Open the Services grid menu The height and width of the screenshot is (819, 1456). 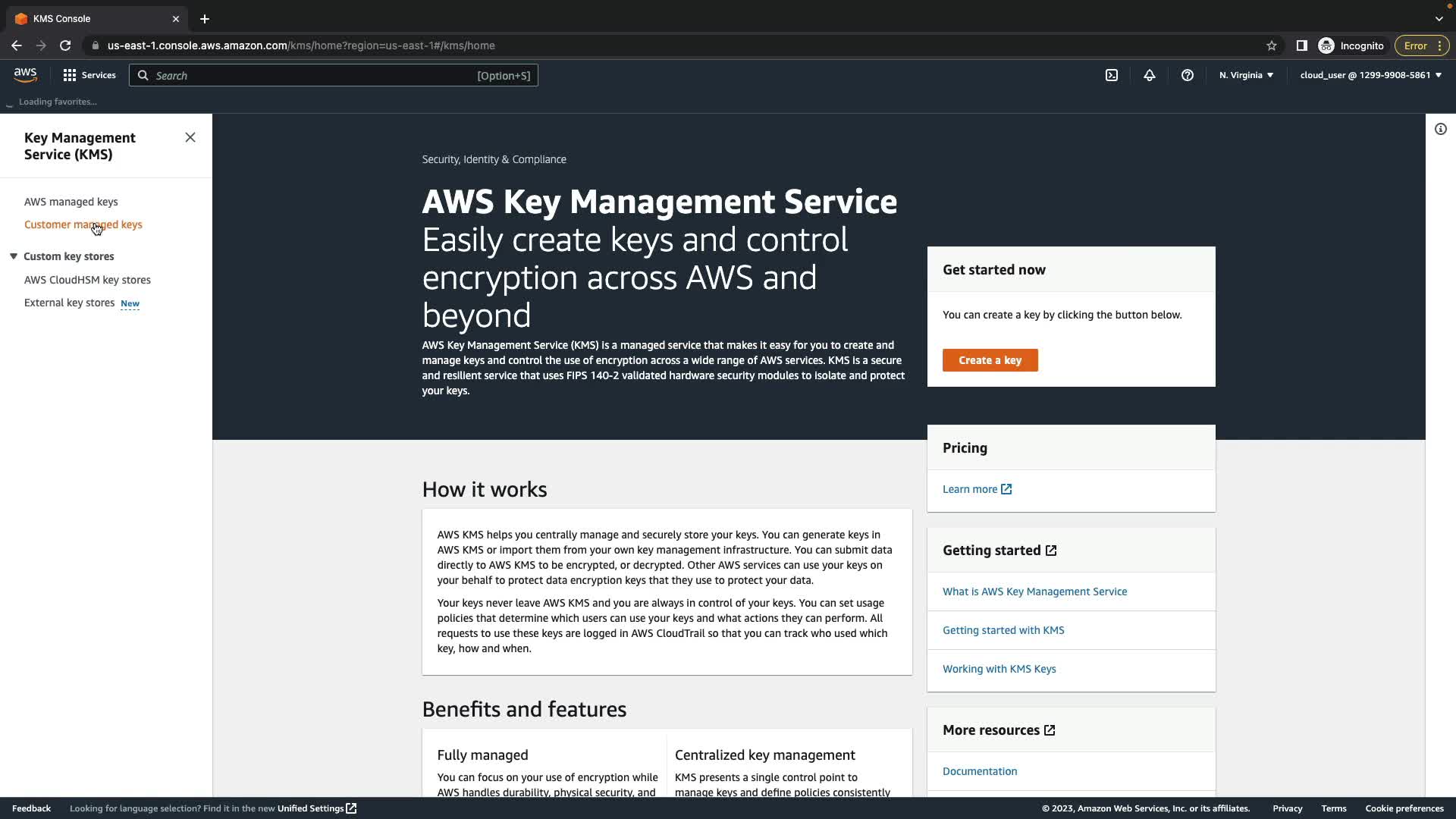pyautogui.click(x=89, y=75)
